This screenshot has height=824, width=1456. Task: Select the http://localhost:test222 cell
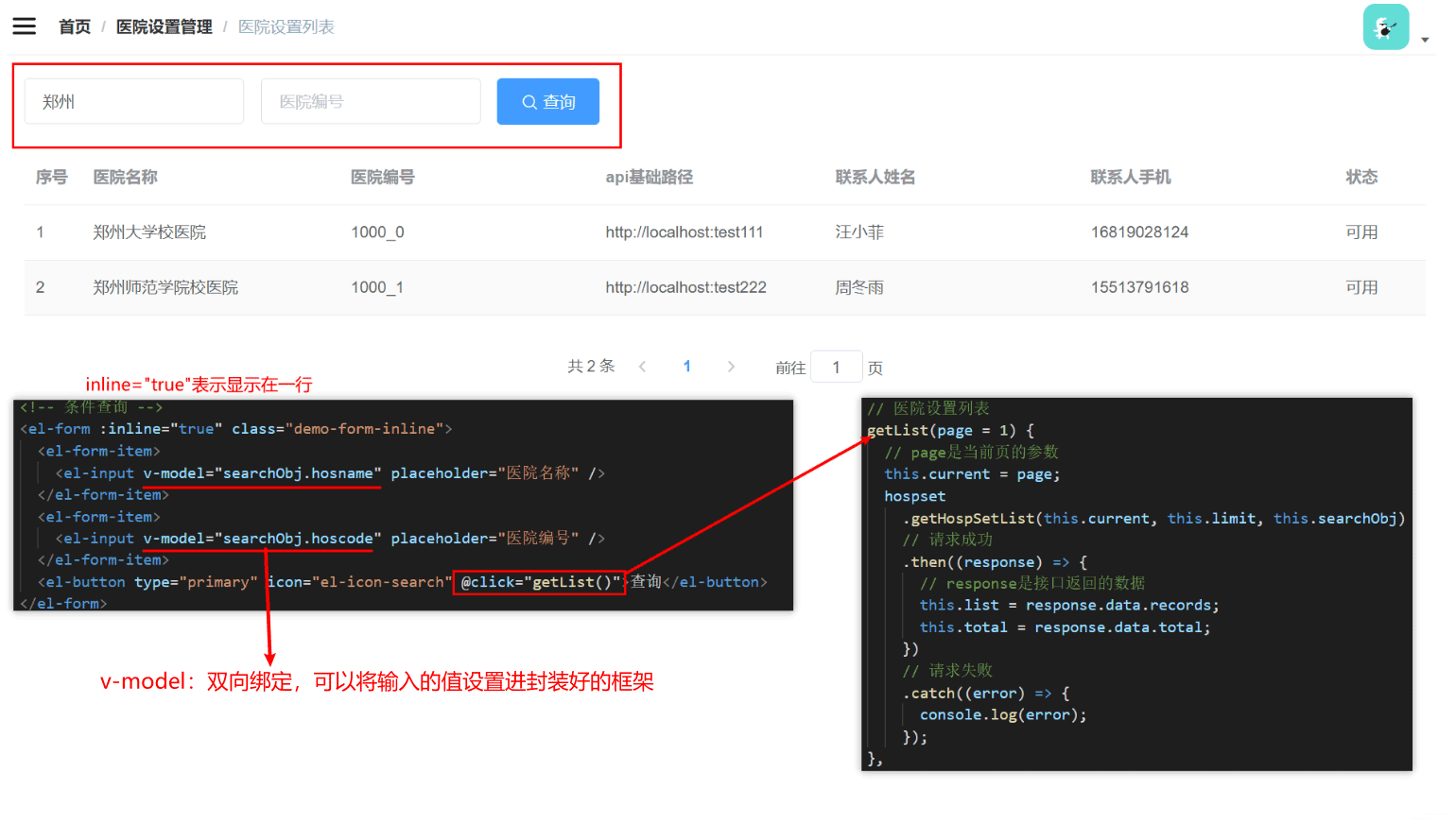tap(686, 287)
